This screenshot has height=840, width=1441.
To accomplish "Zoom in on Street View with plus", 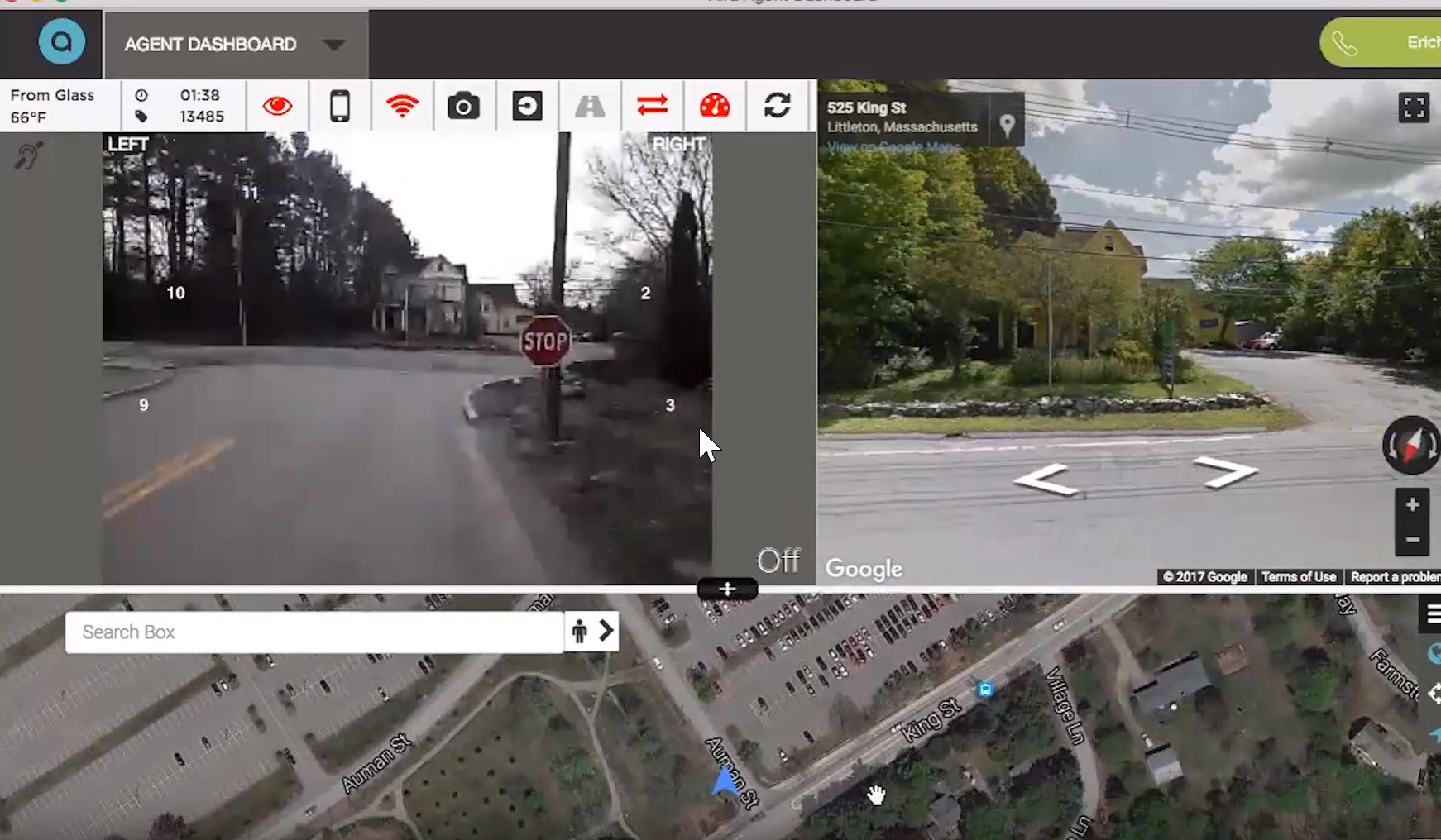I will pos(1412,504).
